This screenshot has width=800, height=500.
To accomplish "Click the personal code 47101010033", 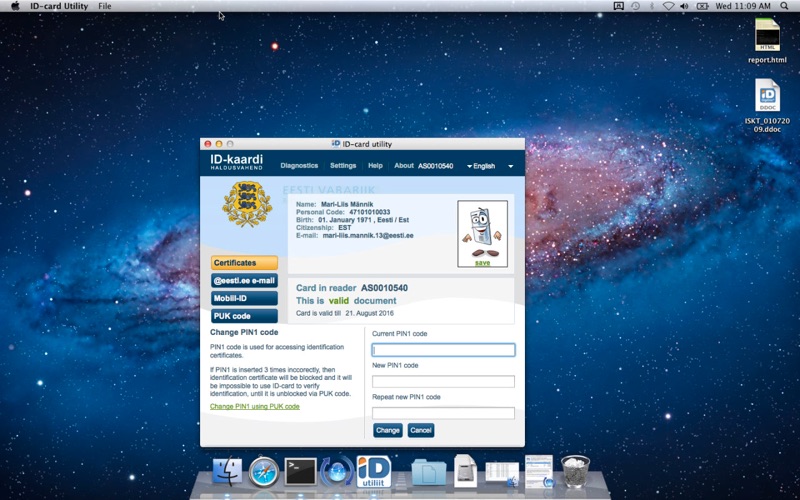I will click(x=370, y=212).
